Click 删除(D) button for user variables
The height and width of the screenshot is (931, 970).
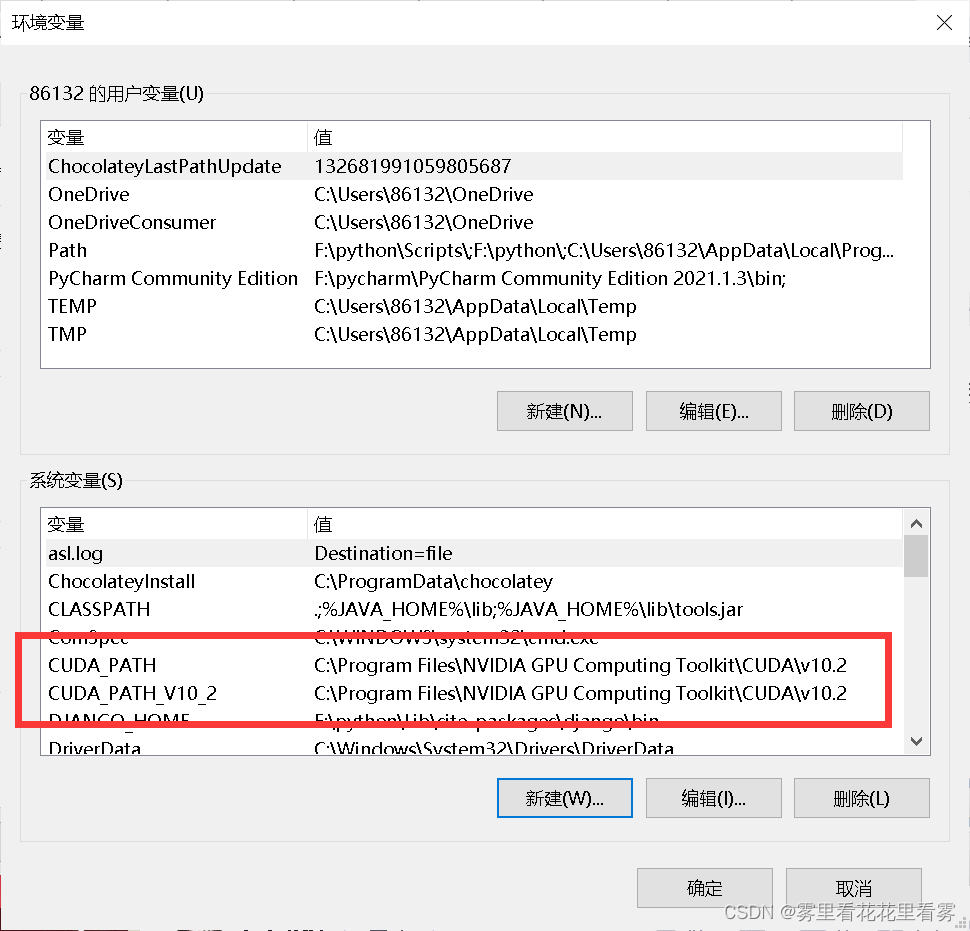861,411
